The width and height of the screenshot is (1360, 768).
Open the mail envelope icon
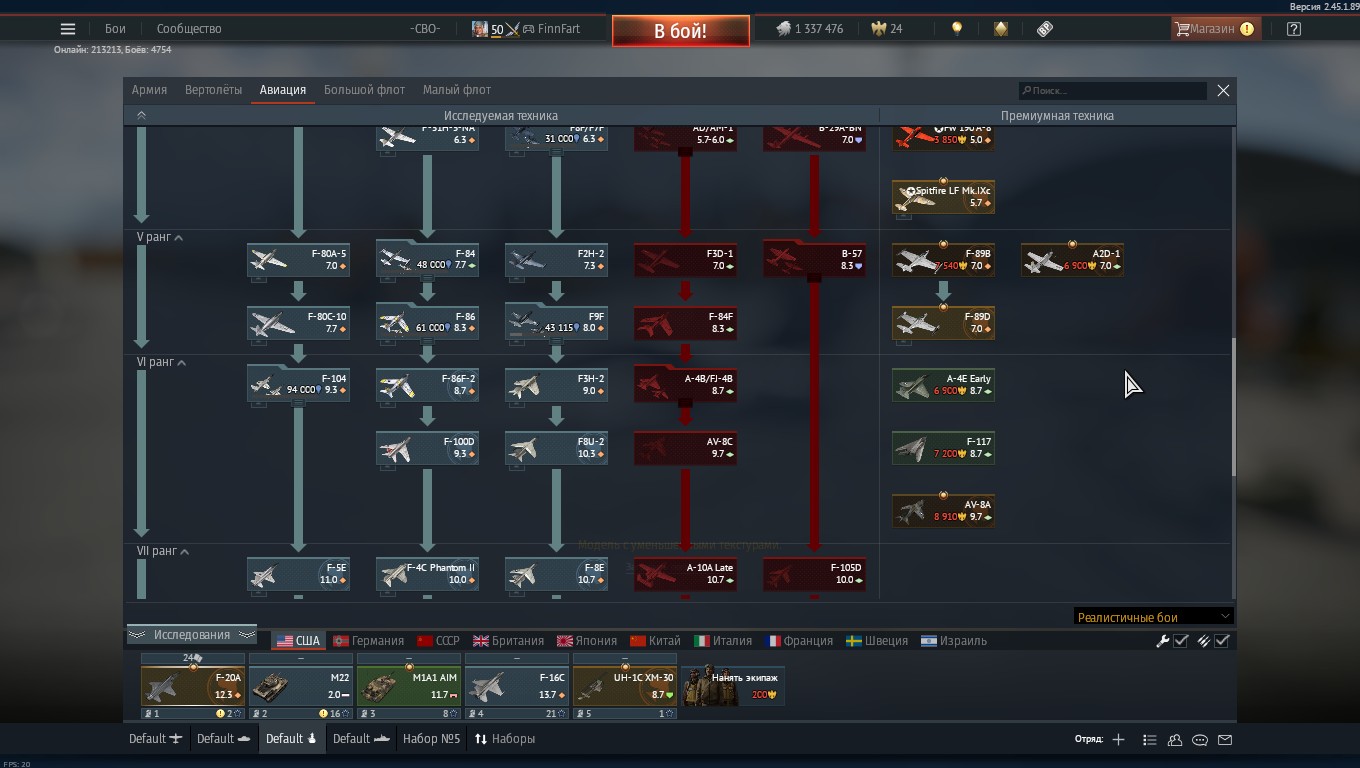click(x=1225, y=739)
